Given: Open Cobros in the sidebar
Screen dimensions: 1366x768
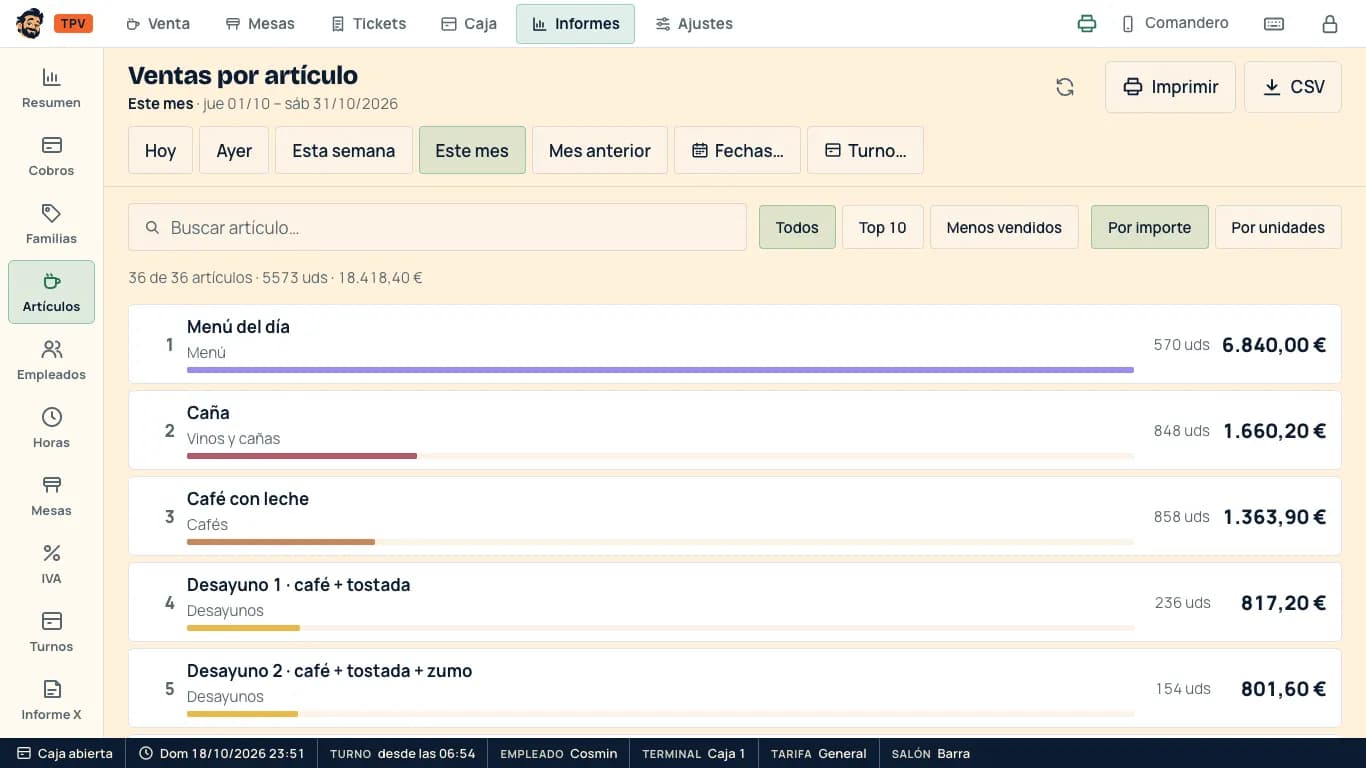Looking at the screenshot, I should 51,156.
